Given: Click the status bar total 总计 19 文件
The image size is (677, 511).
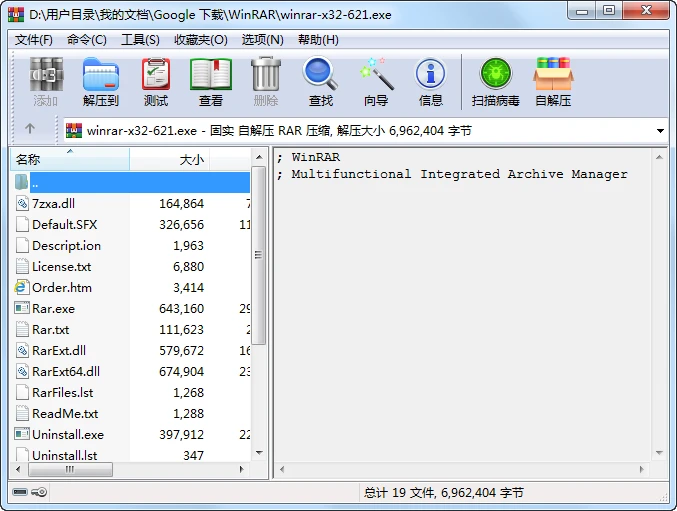Looking at the screenshot, I should 443,492.
